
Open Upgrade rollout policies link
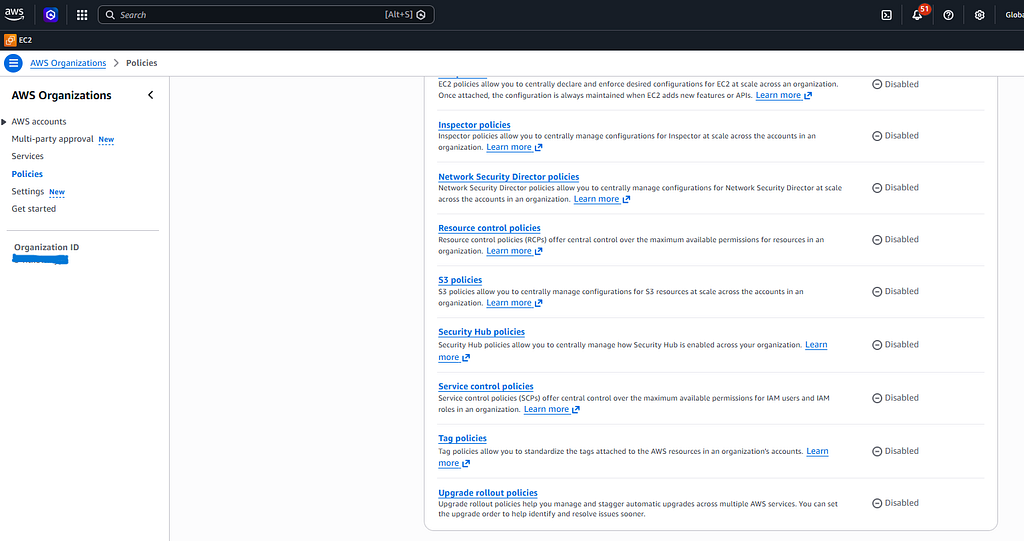click(488, 493)
